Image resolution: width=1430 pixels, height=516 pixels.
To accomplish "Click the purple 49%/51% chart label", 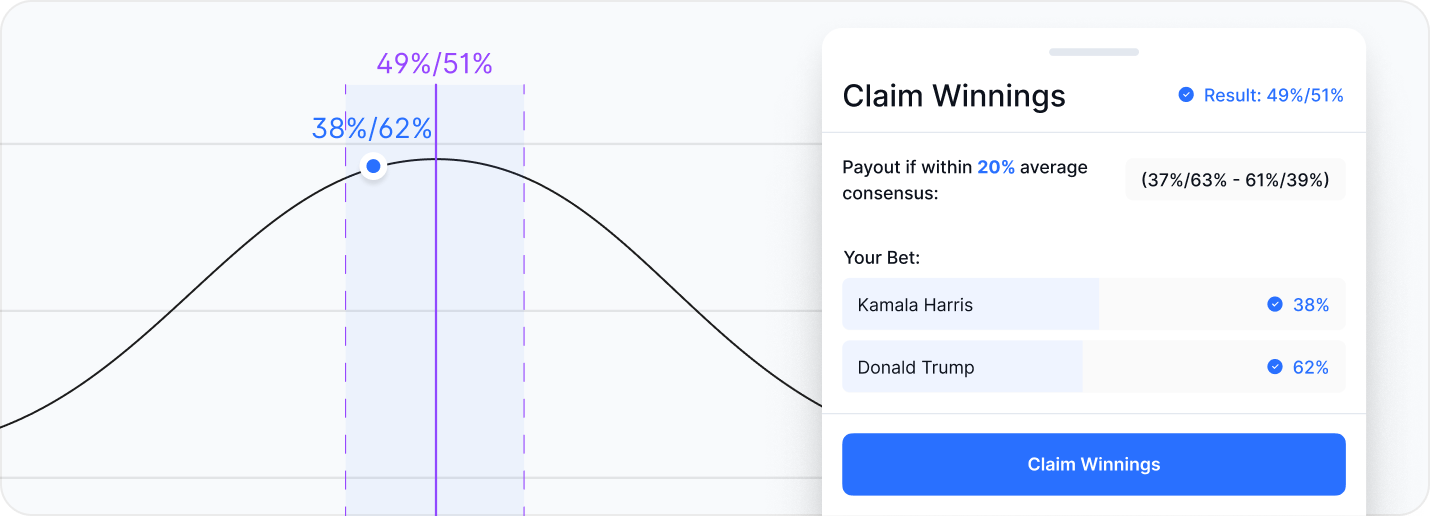I will pyautogui.click(x=434, y=64).
